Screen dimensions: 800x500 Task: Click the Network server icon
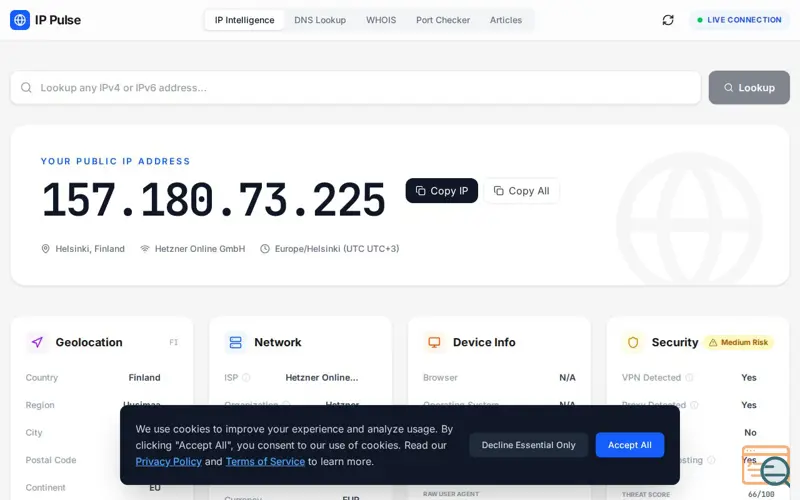[x=235, y=342]
